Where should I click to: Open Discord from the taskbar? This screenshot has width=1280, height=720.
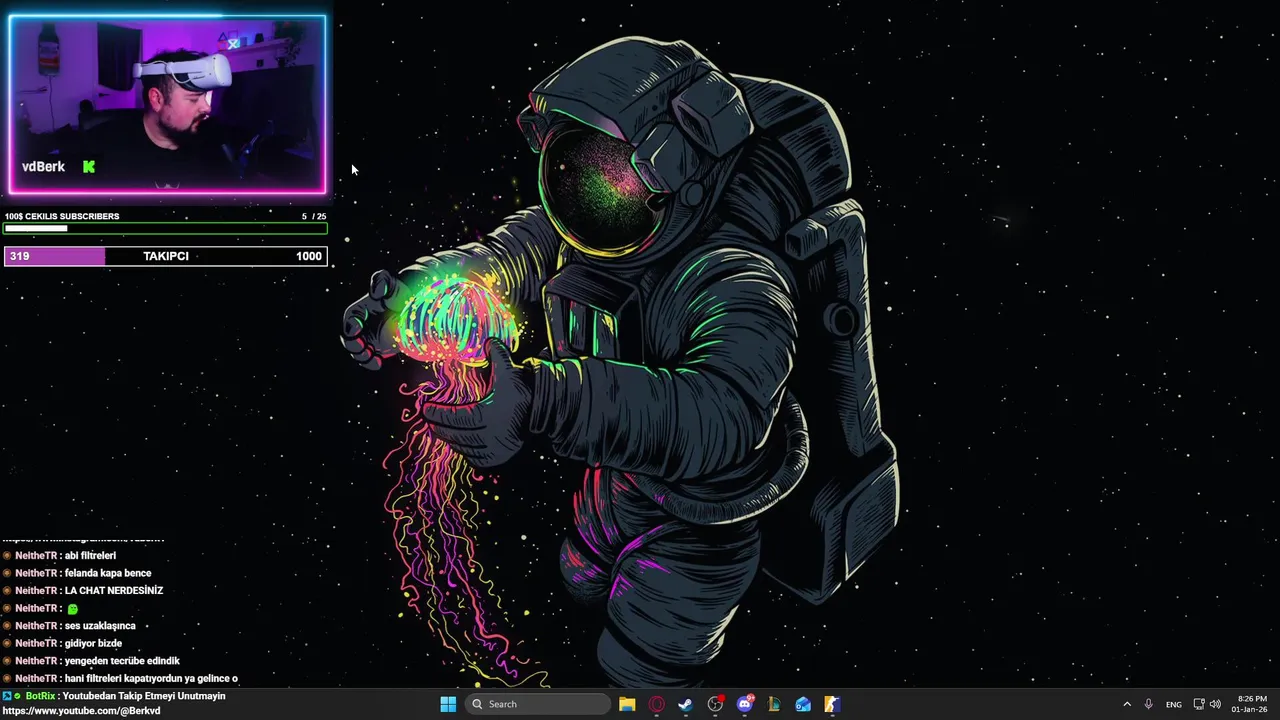point(745,704)
